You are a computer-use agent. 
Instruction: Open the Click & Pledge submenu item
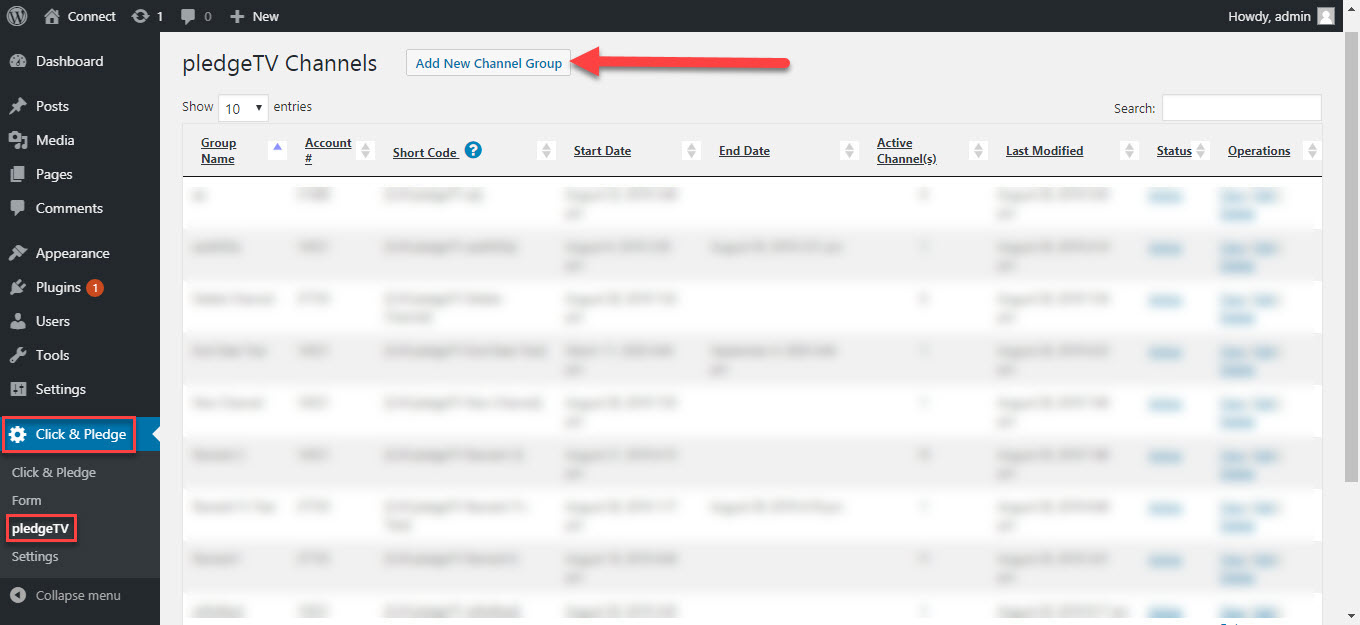(x=54, y=472)
